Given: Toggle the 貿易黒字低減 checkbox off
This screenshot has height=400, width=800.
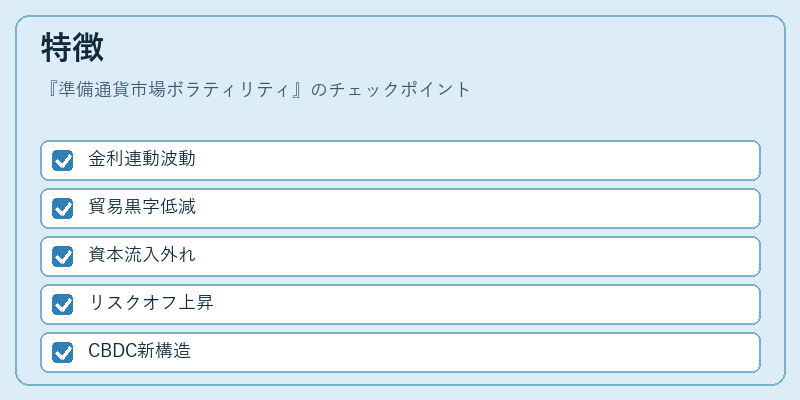Looking at the screenshot, I should click(x=62, y=208).
